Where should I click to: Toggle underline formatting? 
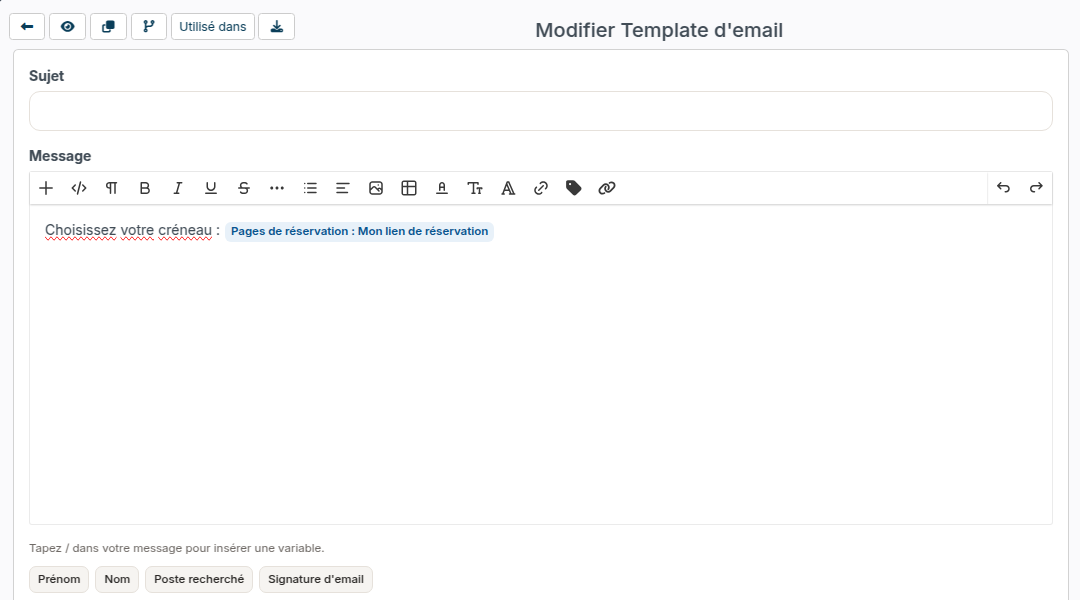211,188
